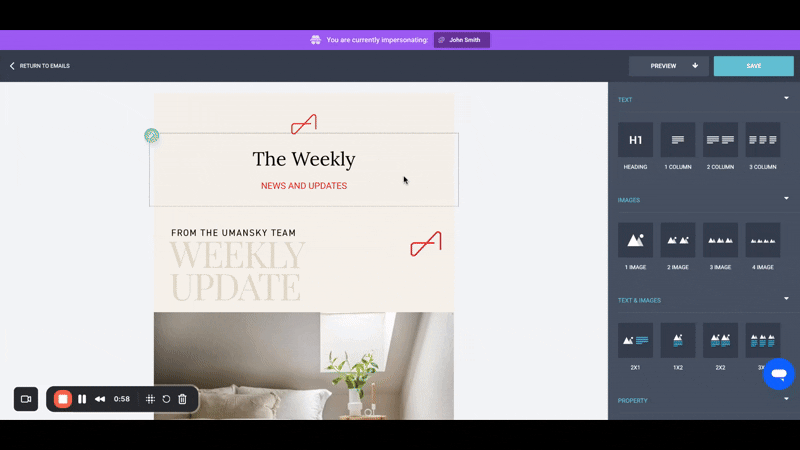The width and height of the screenshot is (800, 450).
Task: Add a 1 Image block
Action: pos(635,240)
